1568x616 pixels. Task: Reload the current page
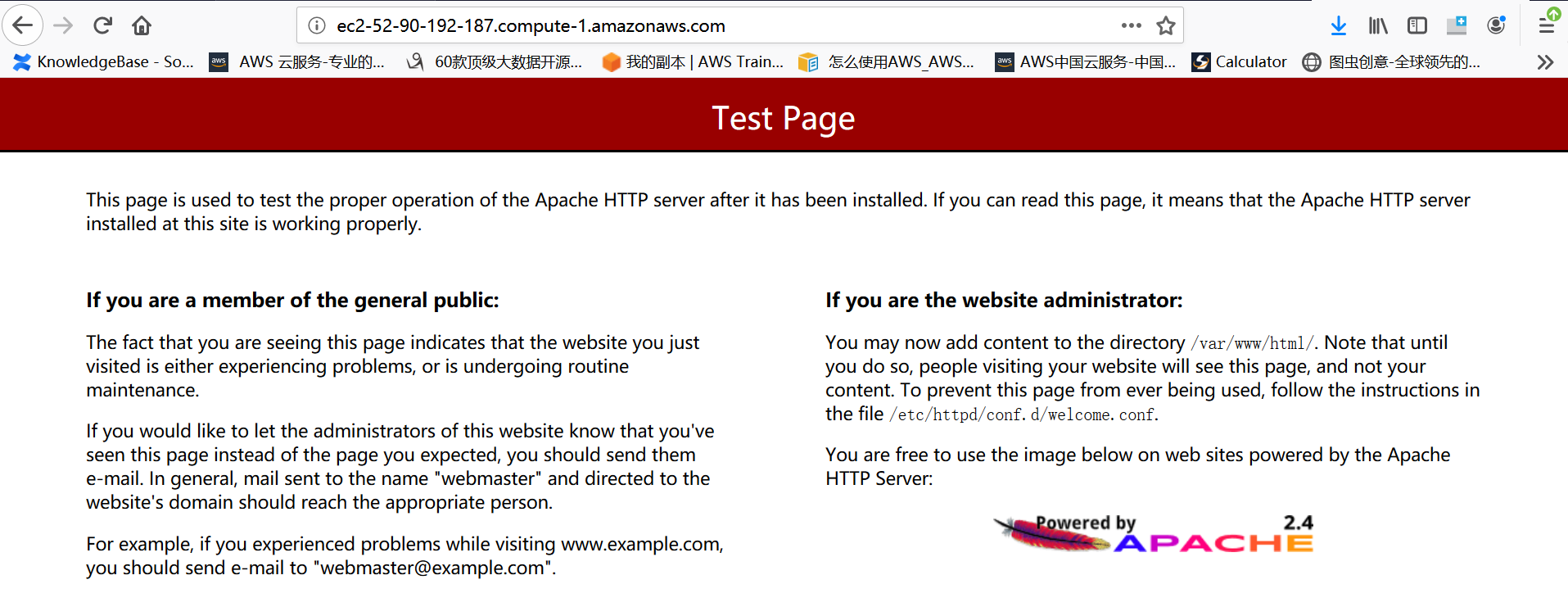tap(102, 25)
